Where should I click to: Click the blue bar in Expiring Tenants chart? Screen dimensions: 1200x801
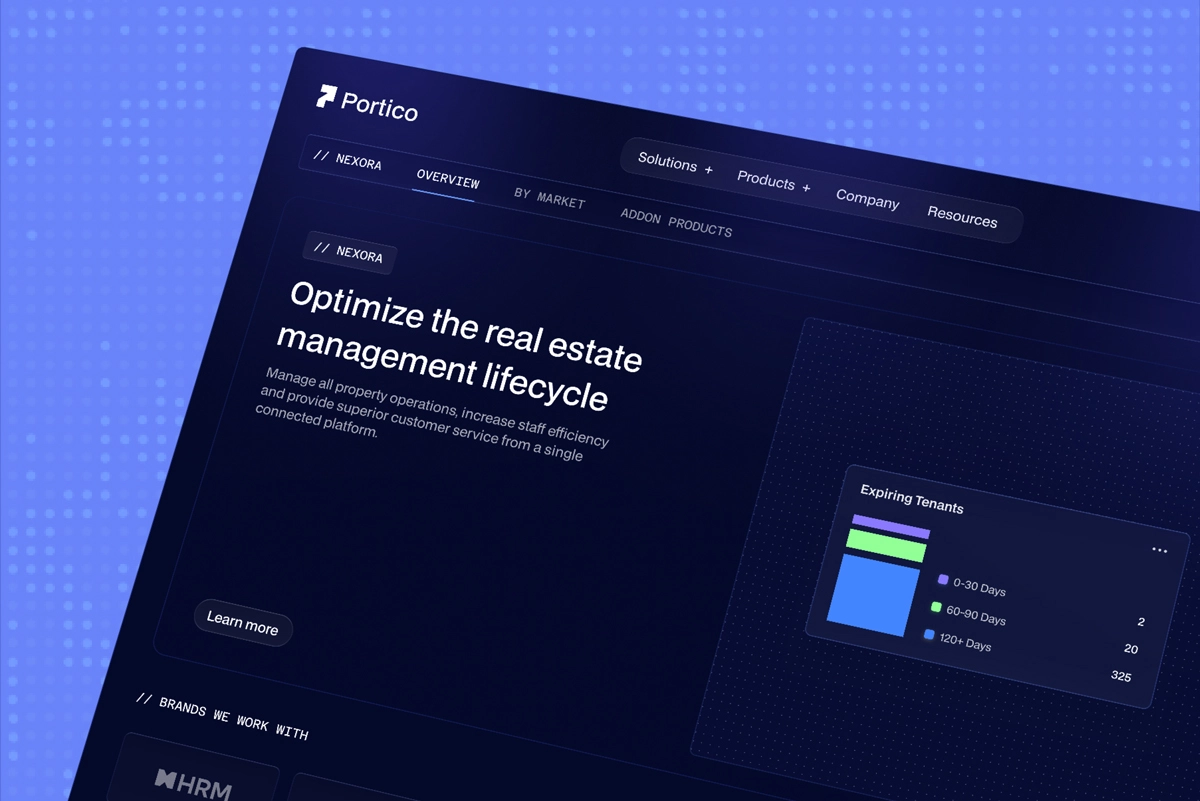tap(871, 595)
